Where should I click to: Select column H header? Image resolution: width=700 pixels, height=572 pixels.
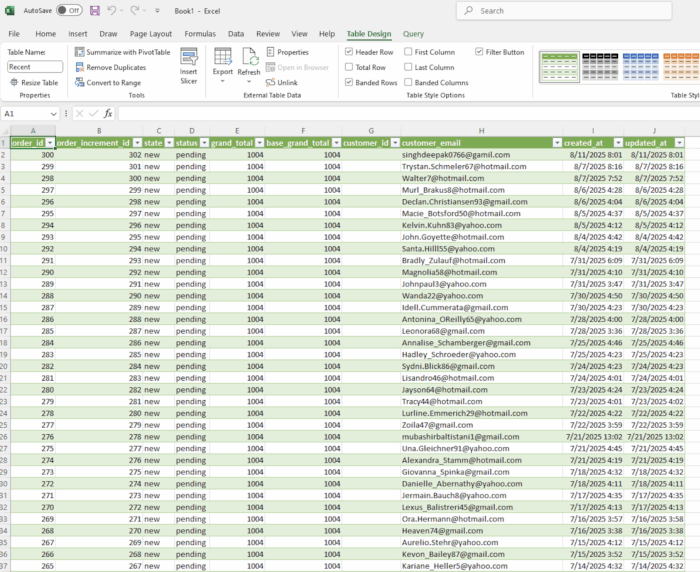coord(481,131)
